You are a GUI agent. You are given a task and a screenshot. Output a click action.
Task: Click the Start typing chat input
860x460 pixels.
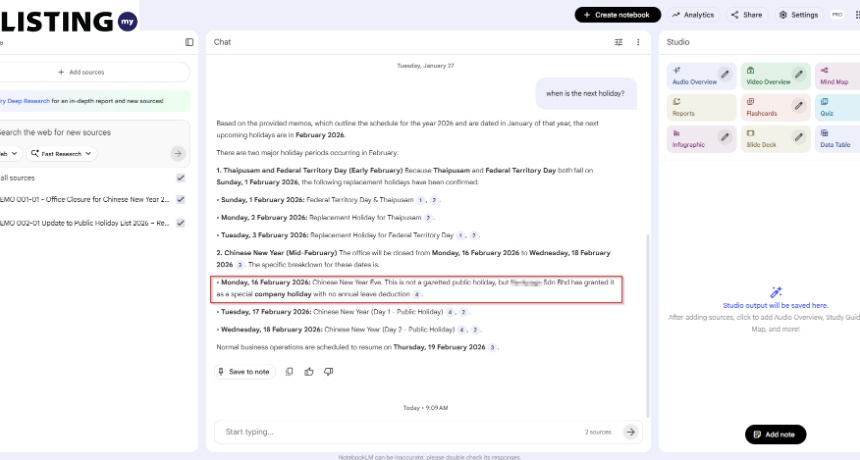pos(400,432)
